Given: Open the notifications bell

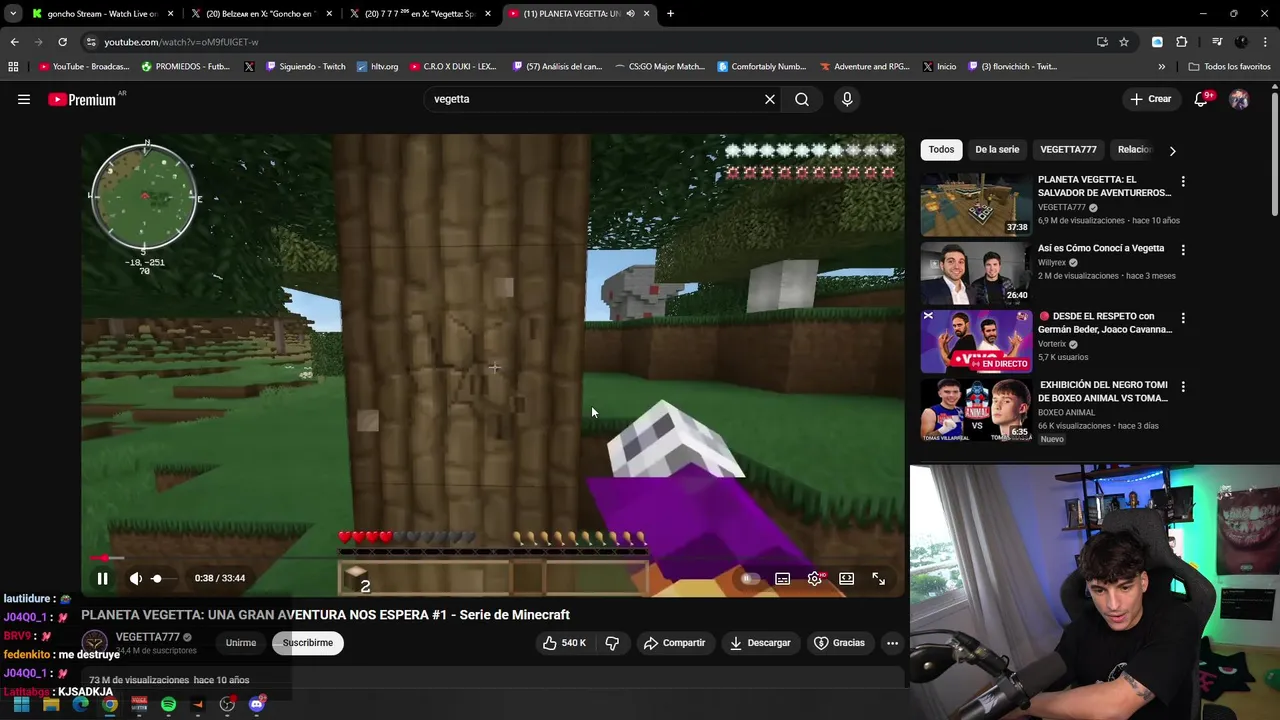Looking at the screenshot, I should click(x=1202, y=99).
